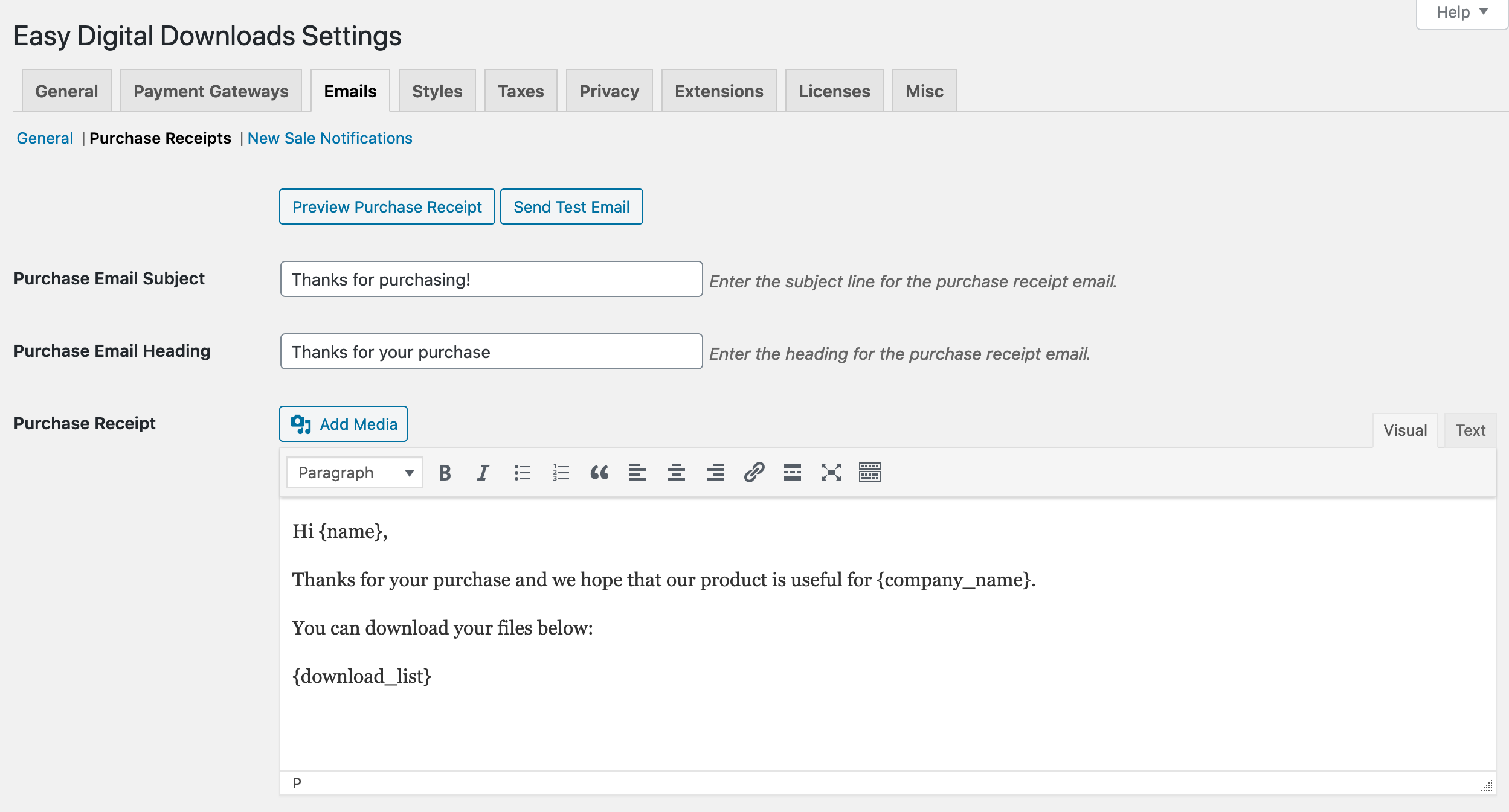Insert a bulleted list
Image resolution: width=1509 pixels, height=812 pixels.
522,473
